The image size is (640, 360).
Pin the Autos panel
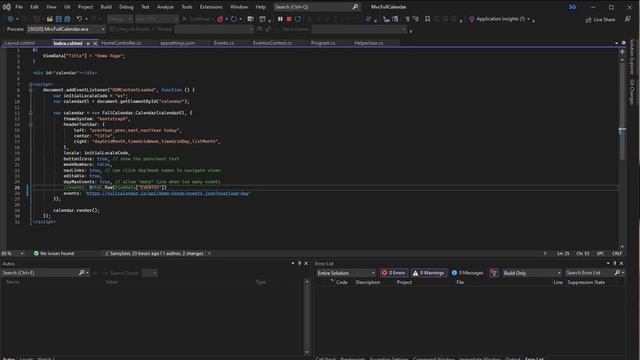click(x=299, y=264)
